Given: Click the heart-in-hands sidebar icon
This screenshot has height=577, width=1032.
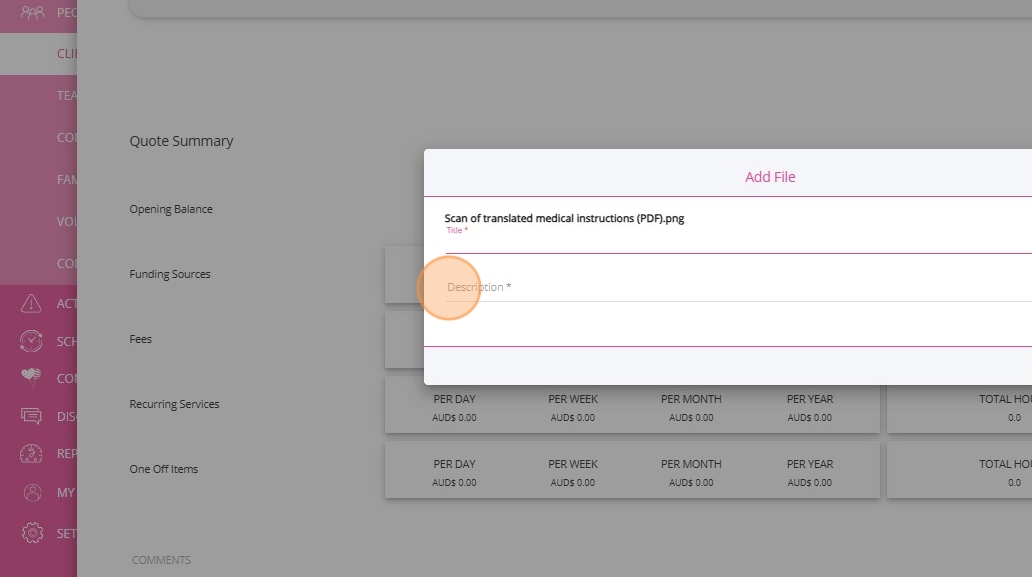Looking at the screenshot, I should click(x=31, y=377).
